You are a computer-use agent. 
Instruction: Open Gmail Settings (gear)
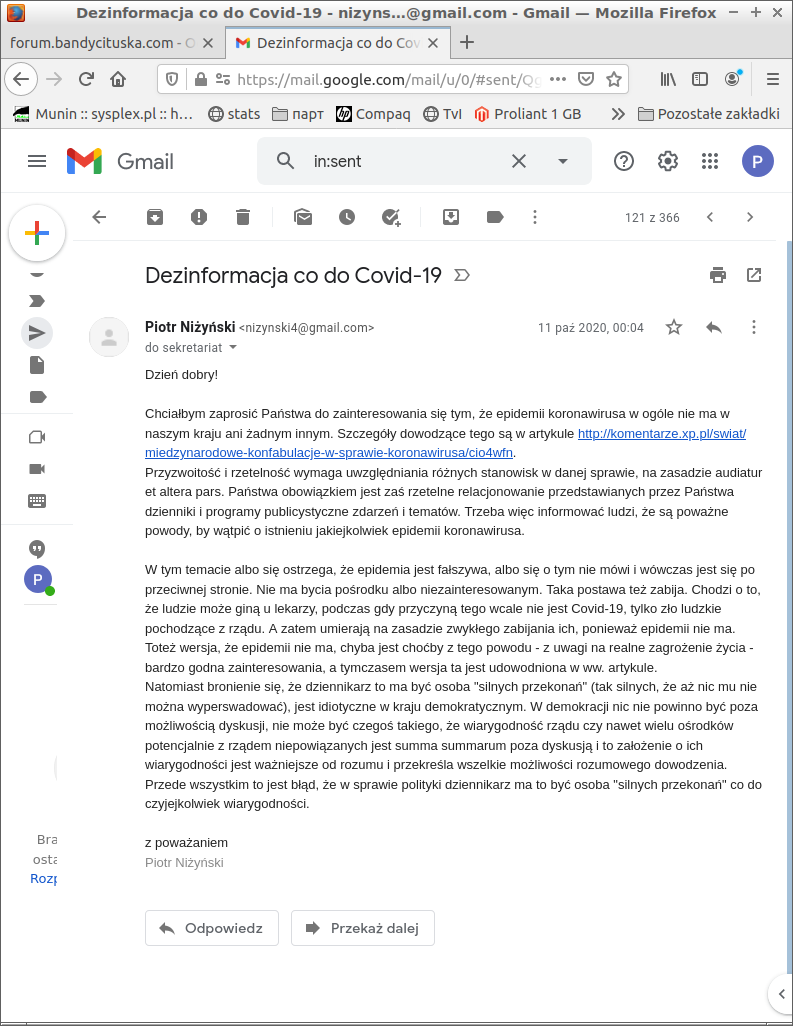(x=667, y=161)
